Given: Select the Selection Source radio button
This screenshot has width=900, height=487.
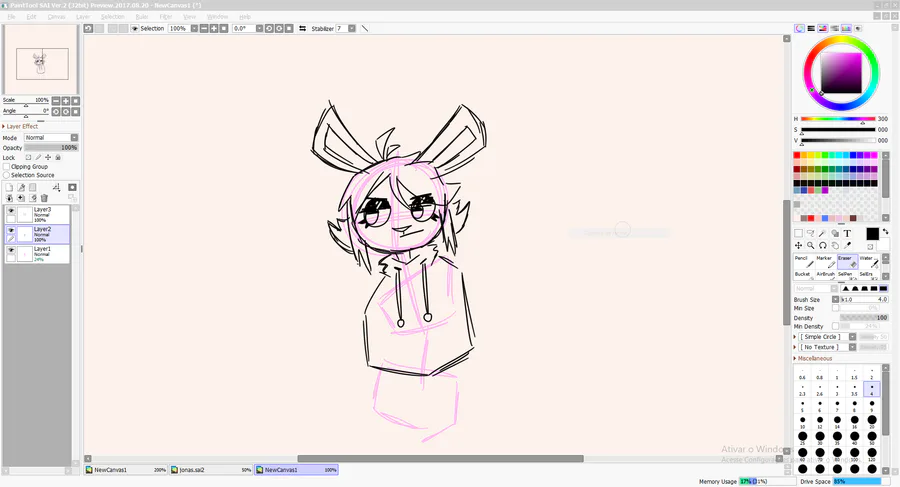Looking at the screenshot, I should tap(6, 175).
